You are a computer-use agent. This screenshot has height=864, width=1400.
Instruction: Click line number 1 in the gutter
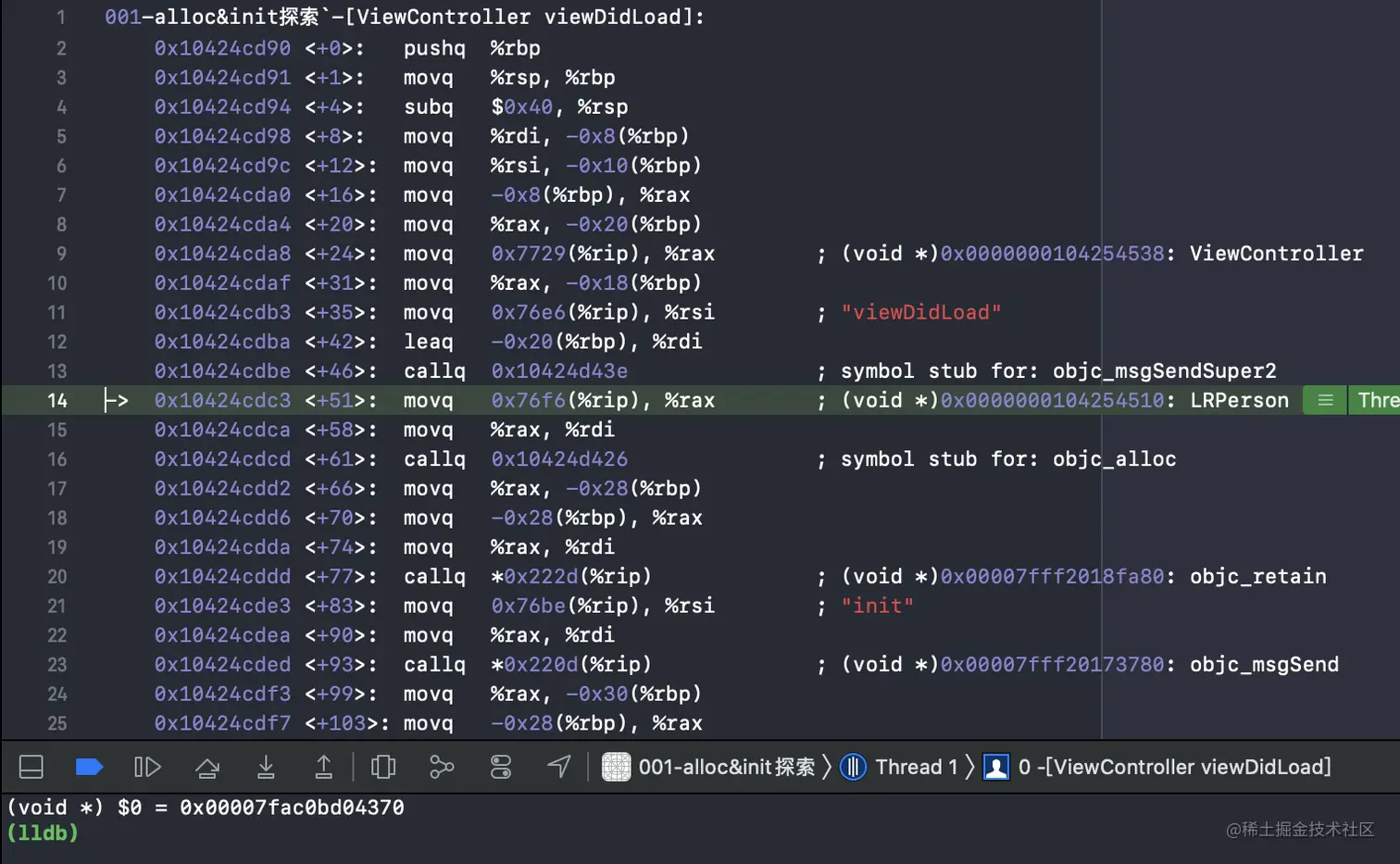pos(61,18)
